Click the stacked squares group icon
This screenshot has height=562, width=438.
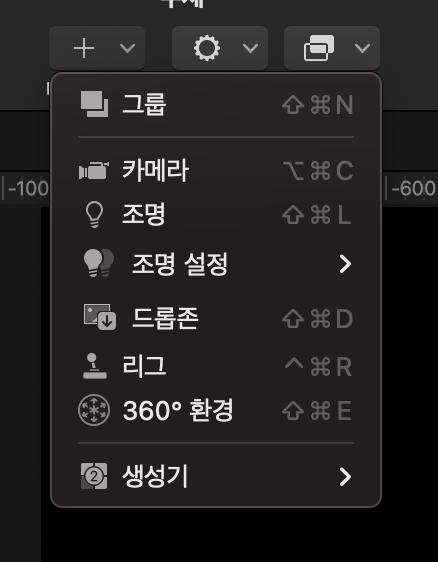click(94, 104)
